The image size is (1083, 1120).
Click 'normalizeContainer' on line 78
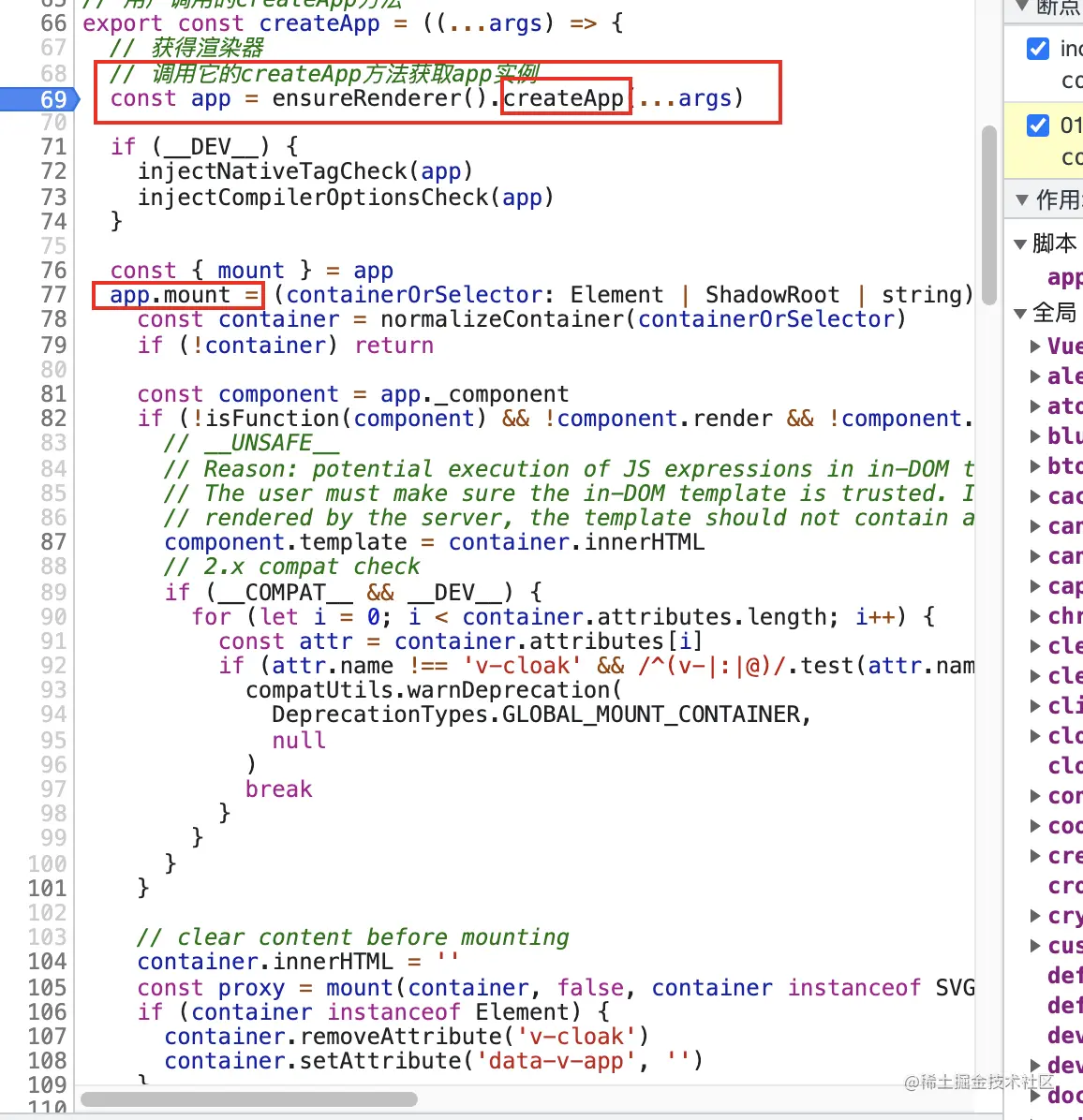(502, 319)
